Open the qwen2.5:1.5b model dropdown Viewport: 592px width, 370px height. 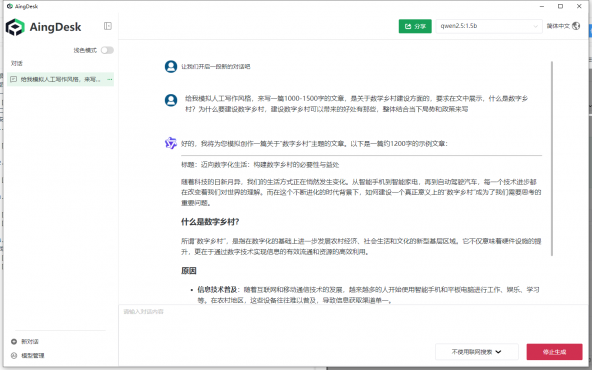[x=489, y=26]
